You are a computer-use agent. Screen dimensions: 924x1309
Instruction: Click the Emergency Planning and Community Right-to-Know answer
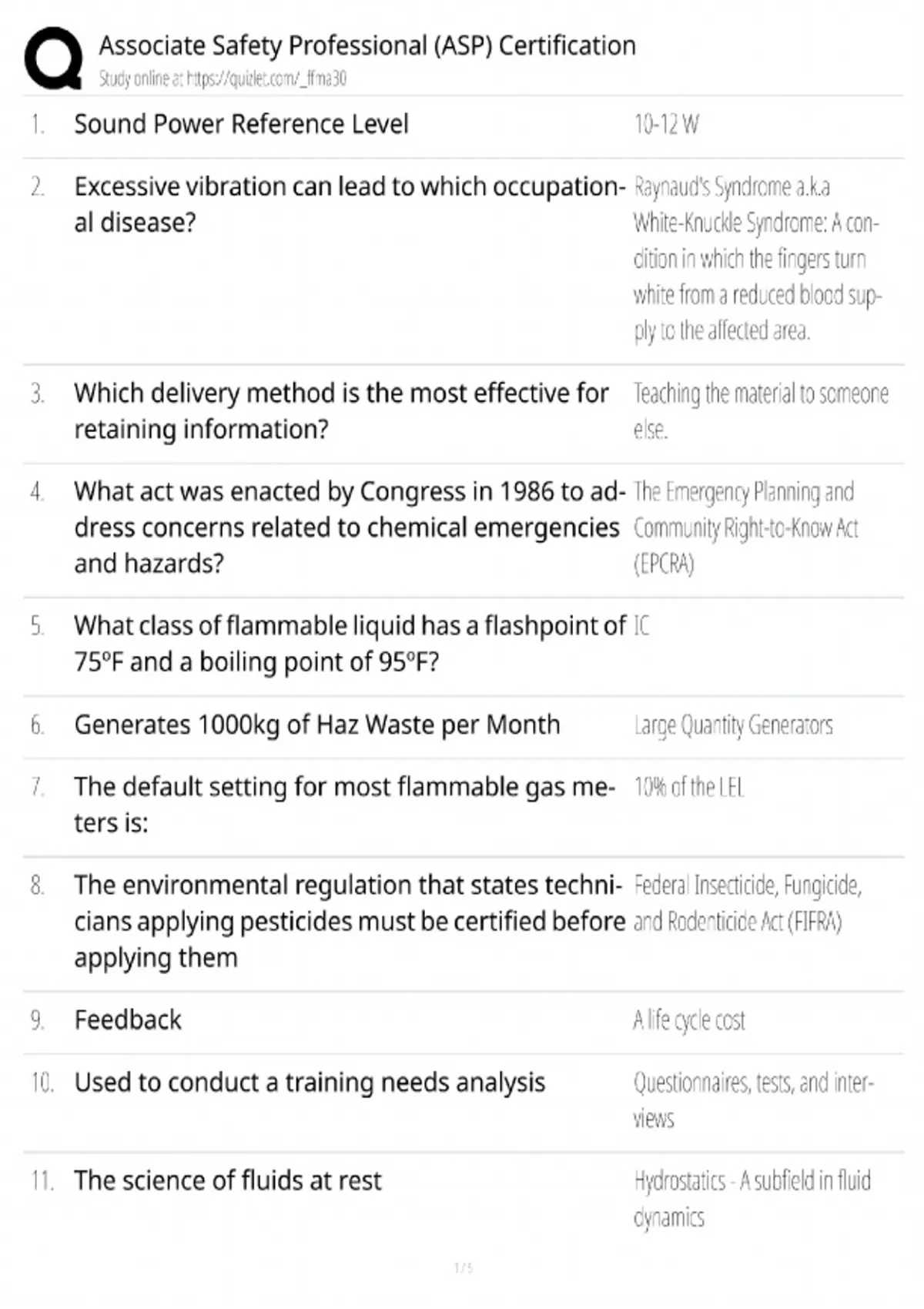tap(745, 527)
